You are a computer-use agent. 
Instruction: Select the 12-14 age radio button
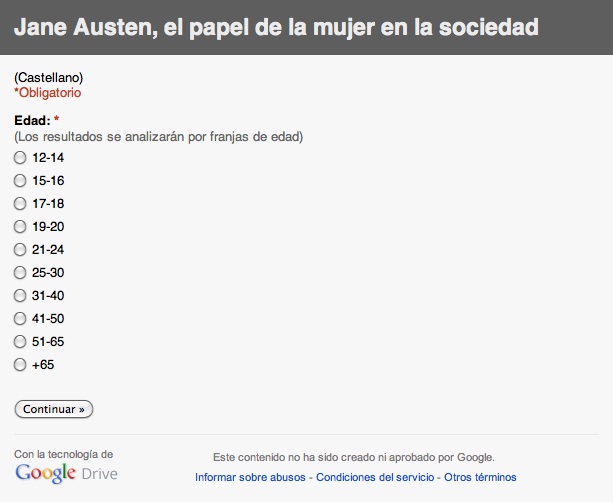click(20, 158)
